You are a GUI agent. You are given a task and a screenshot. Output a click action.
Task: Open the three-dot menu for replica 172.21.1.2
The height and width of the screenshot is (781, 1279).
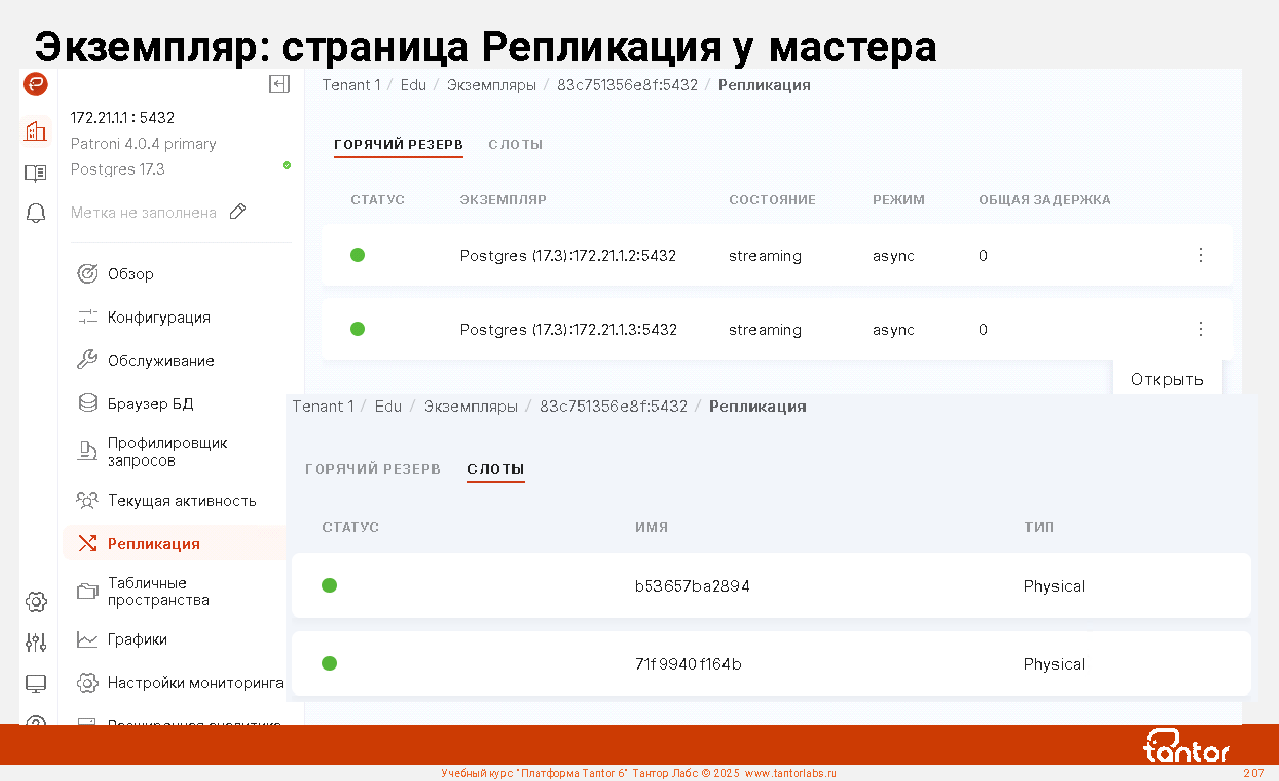[1201, 256]
